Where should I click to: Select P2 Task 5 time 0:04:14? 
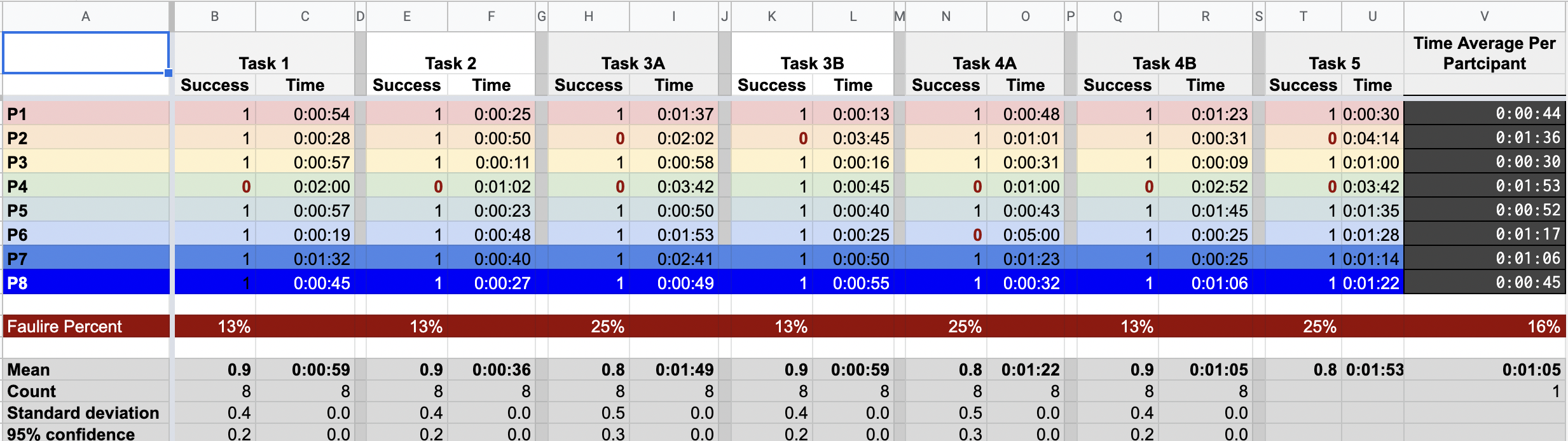click(x=1372, y=138)
